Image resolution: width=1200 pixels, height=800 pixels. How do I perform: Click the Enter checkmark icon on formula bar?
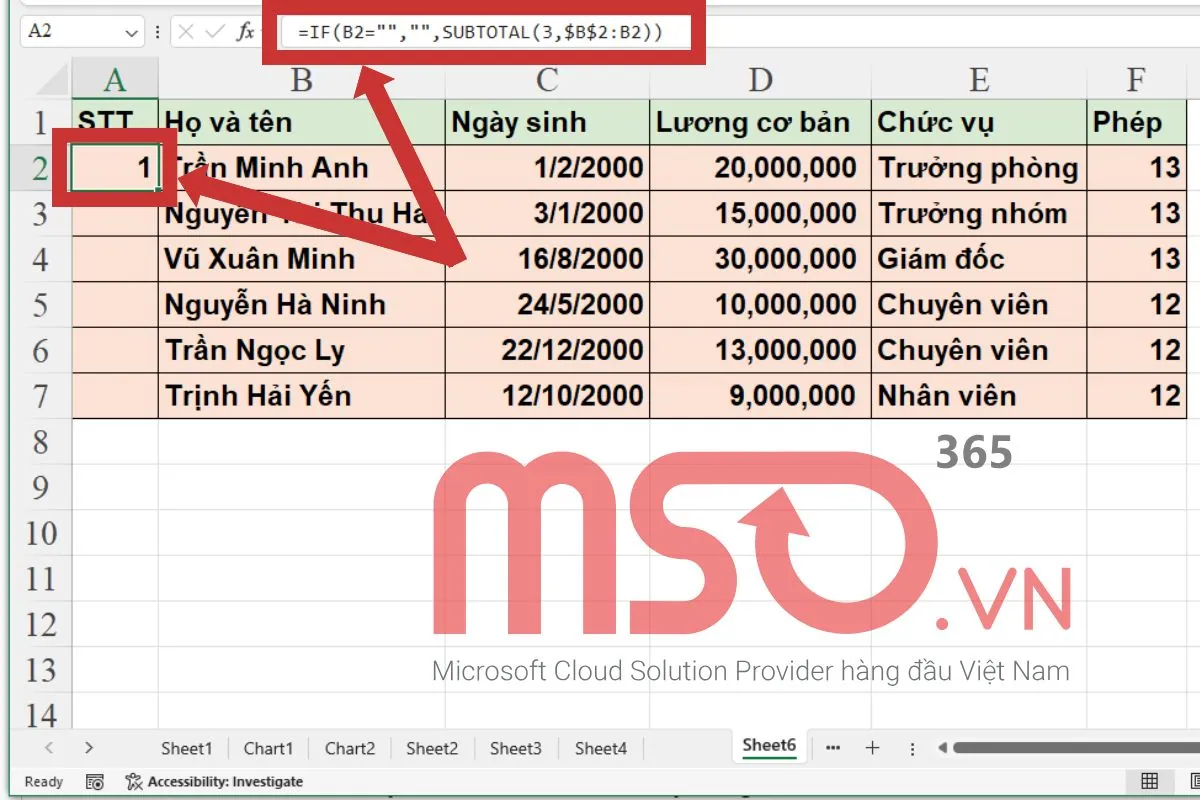click(217, 31)
